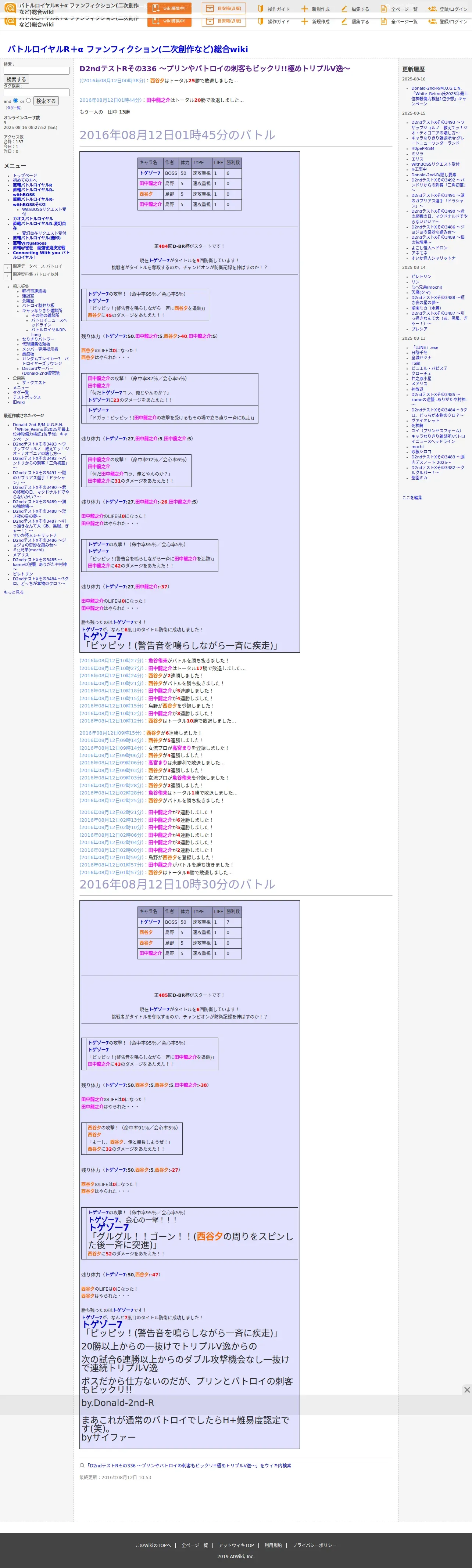Open Donald-2nd-R/隠し要素 in the update history
This screenshot has height=1568, width=472.
[434, 175]
